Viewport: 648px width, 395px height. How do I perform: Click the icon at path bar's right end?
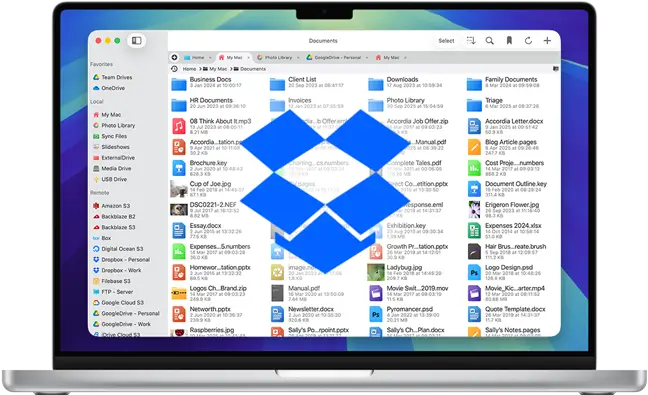[x=555, y=69]
